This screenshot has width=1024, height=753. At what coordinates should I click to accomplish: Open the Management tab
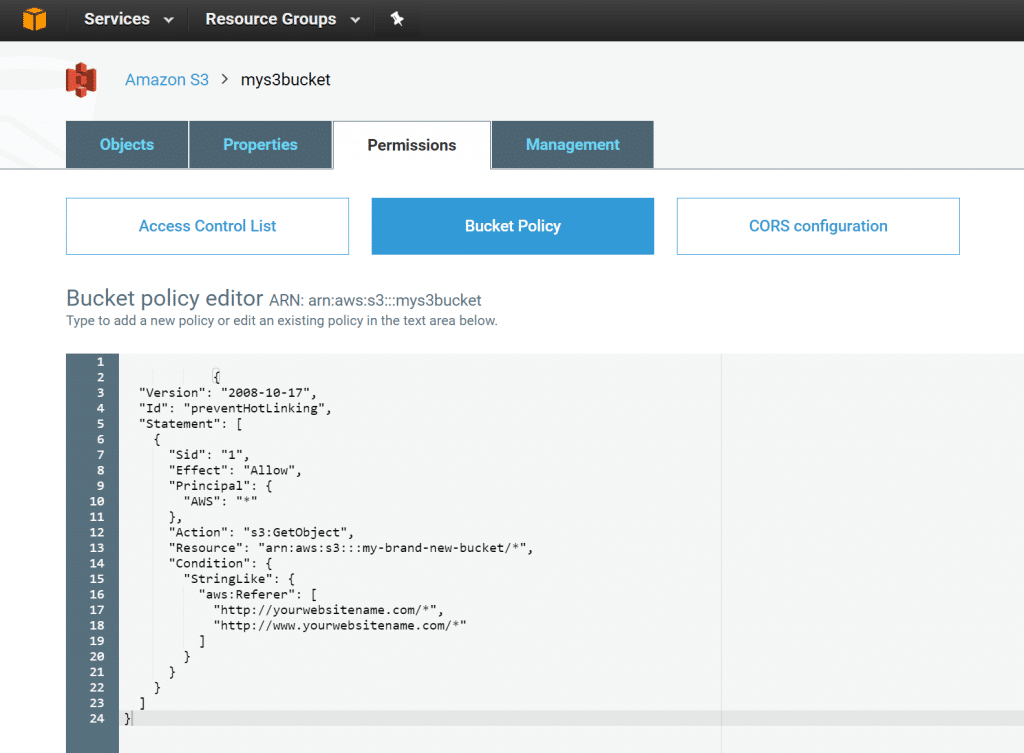(572, 144)
